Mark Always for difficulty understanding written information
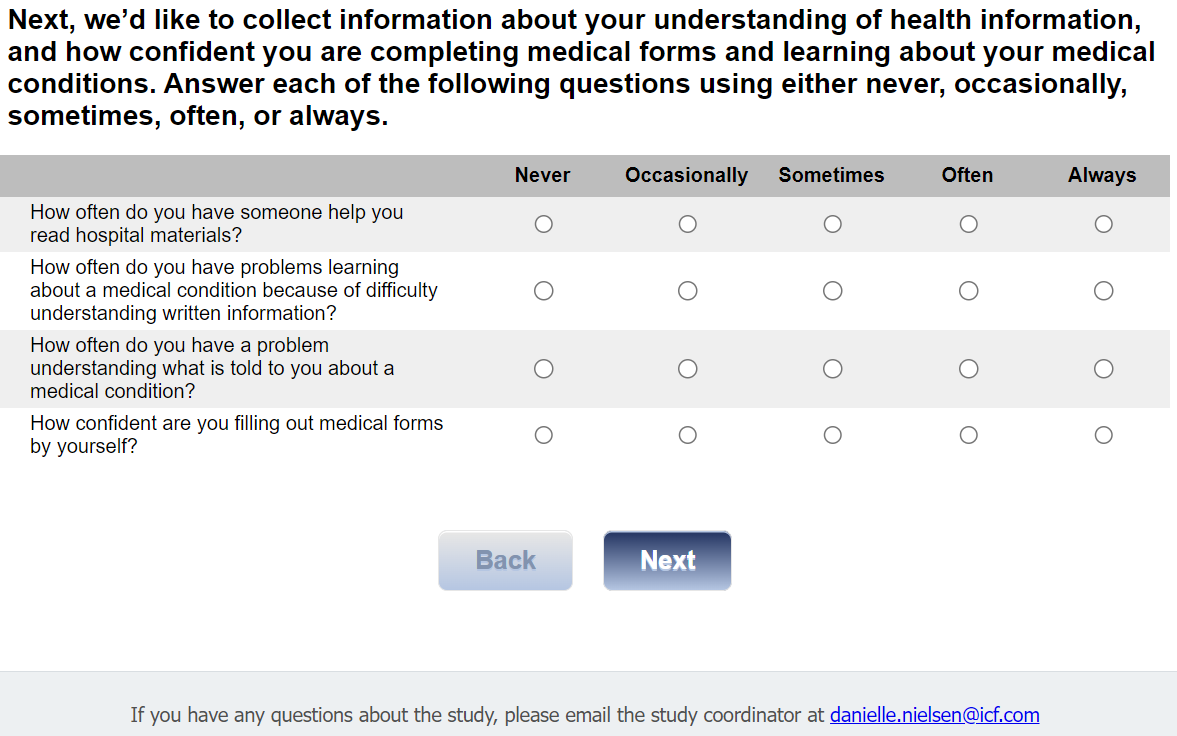 (1103, 291)
